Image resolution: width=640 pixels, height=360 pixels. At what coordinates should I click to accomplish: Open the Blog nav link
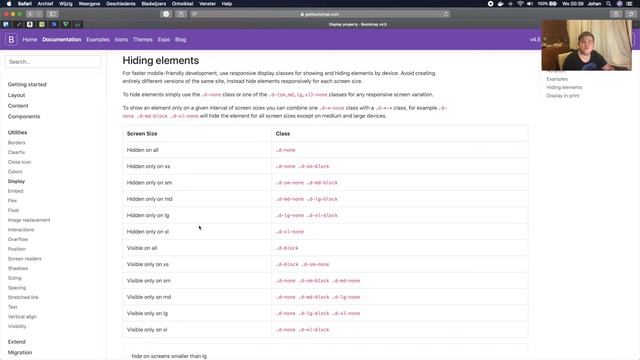(x=180, y=40)
